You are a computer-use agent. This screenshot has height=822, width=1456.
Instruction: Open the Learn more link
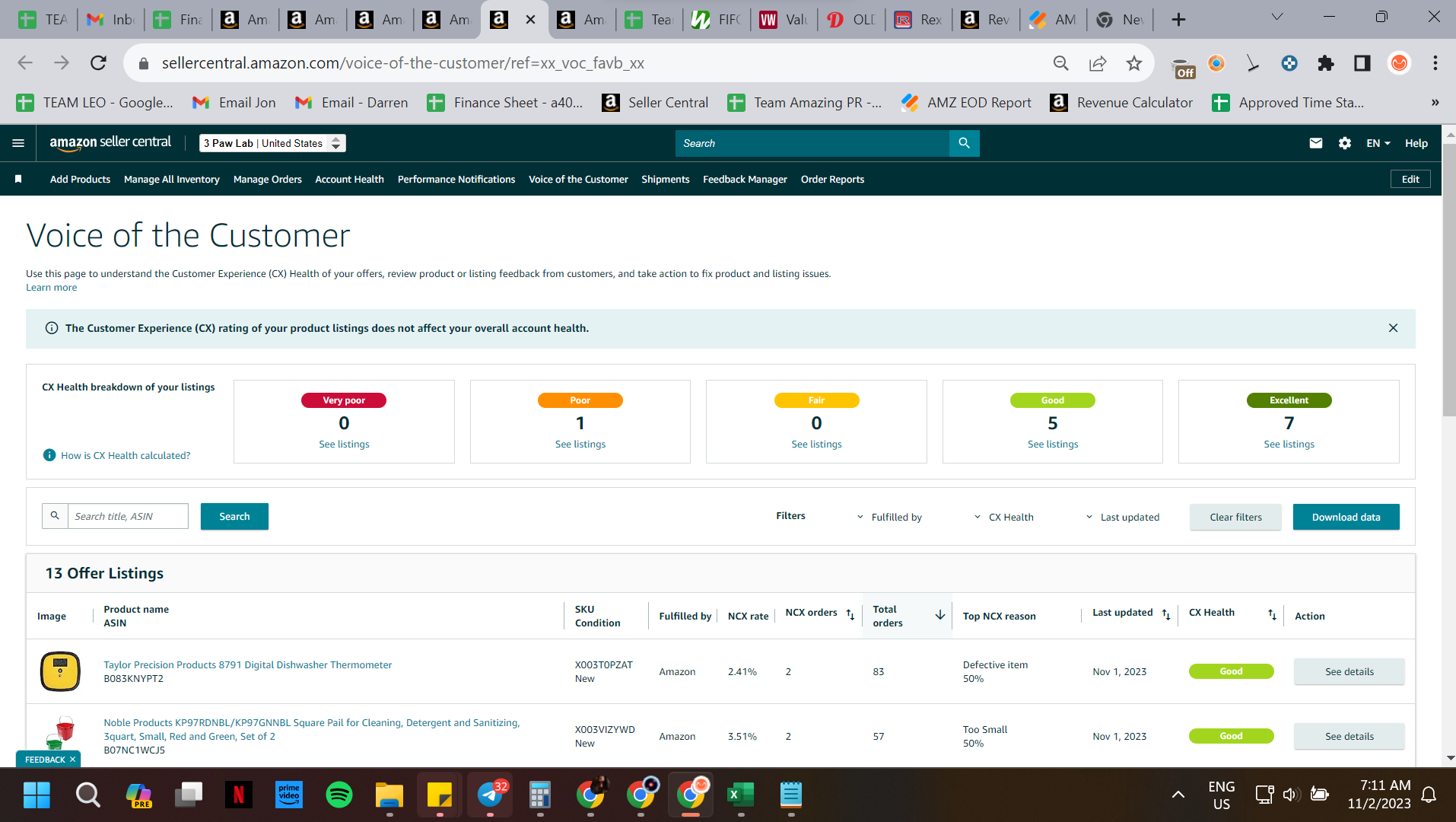point(51,287)
